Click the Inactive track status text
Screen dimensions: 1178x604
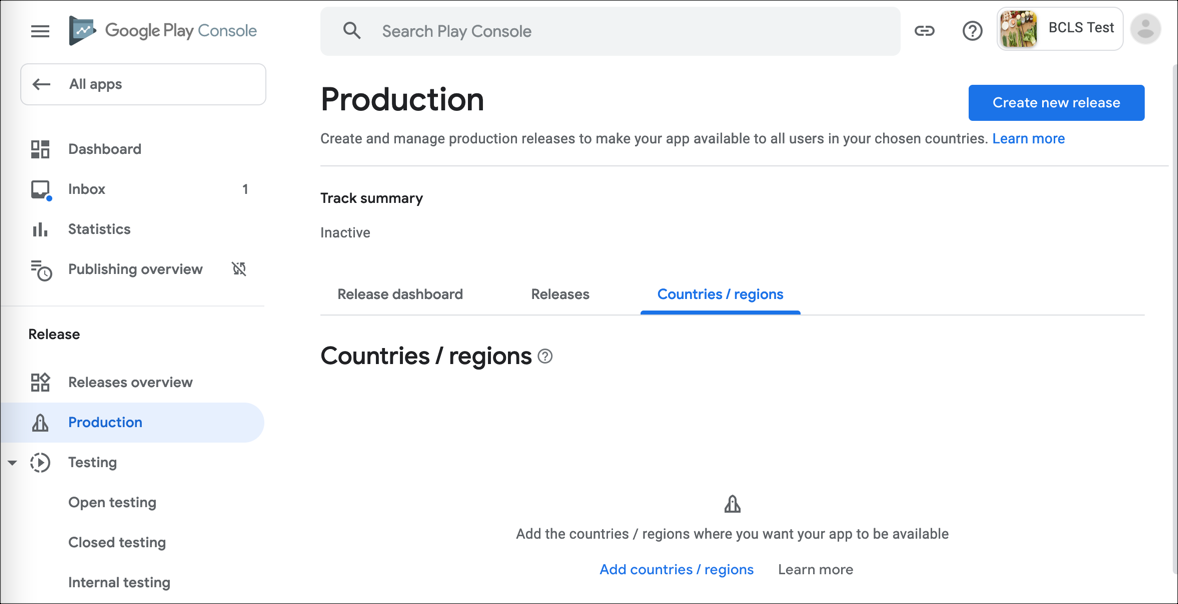click(x=346, y=233)
